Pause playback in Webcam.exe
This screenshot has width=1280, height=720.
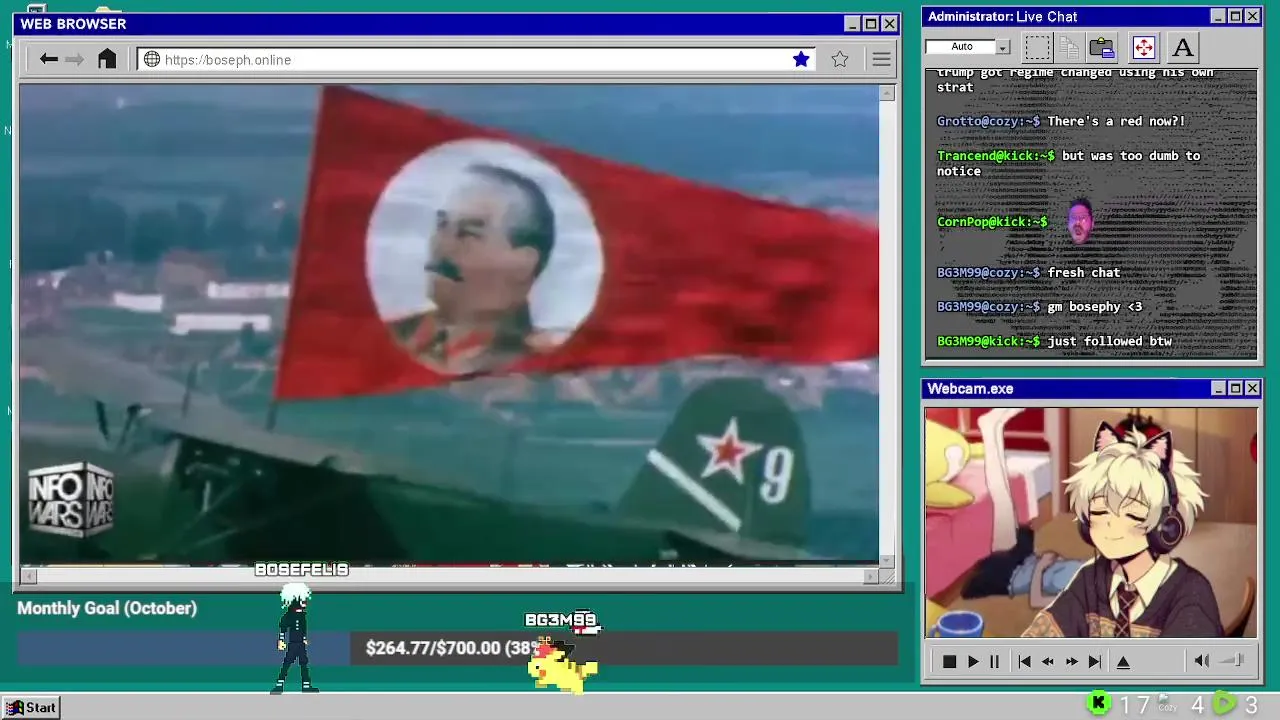click(994, 661)
